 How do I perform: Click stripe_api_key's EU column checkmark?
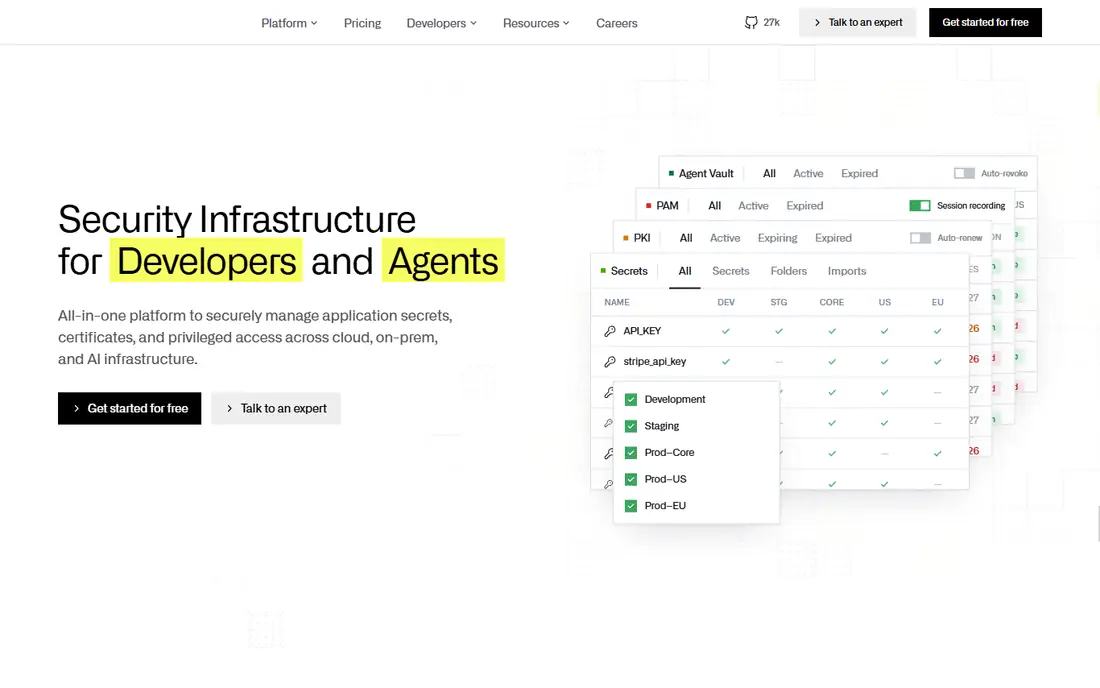(x=938, y=362)
